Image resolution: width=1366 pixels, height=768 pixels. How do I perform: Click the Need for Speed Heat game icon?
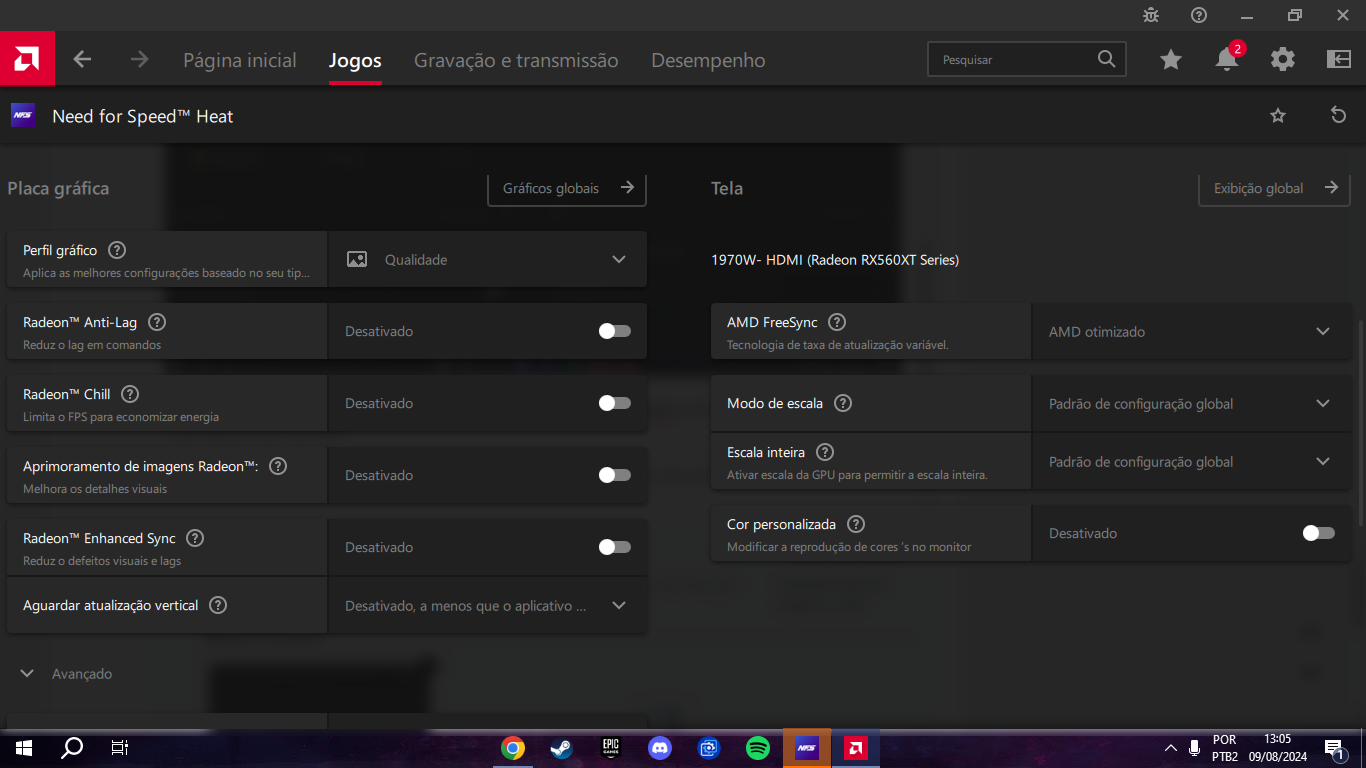(x=23, y=115)
